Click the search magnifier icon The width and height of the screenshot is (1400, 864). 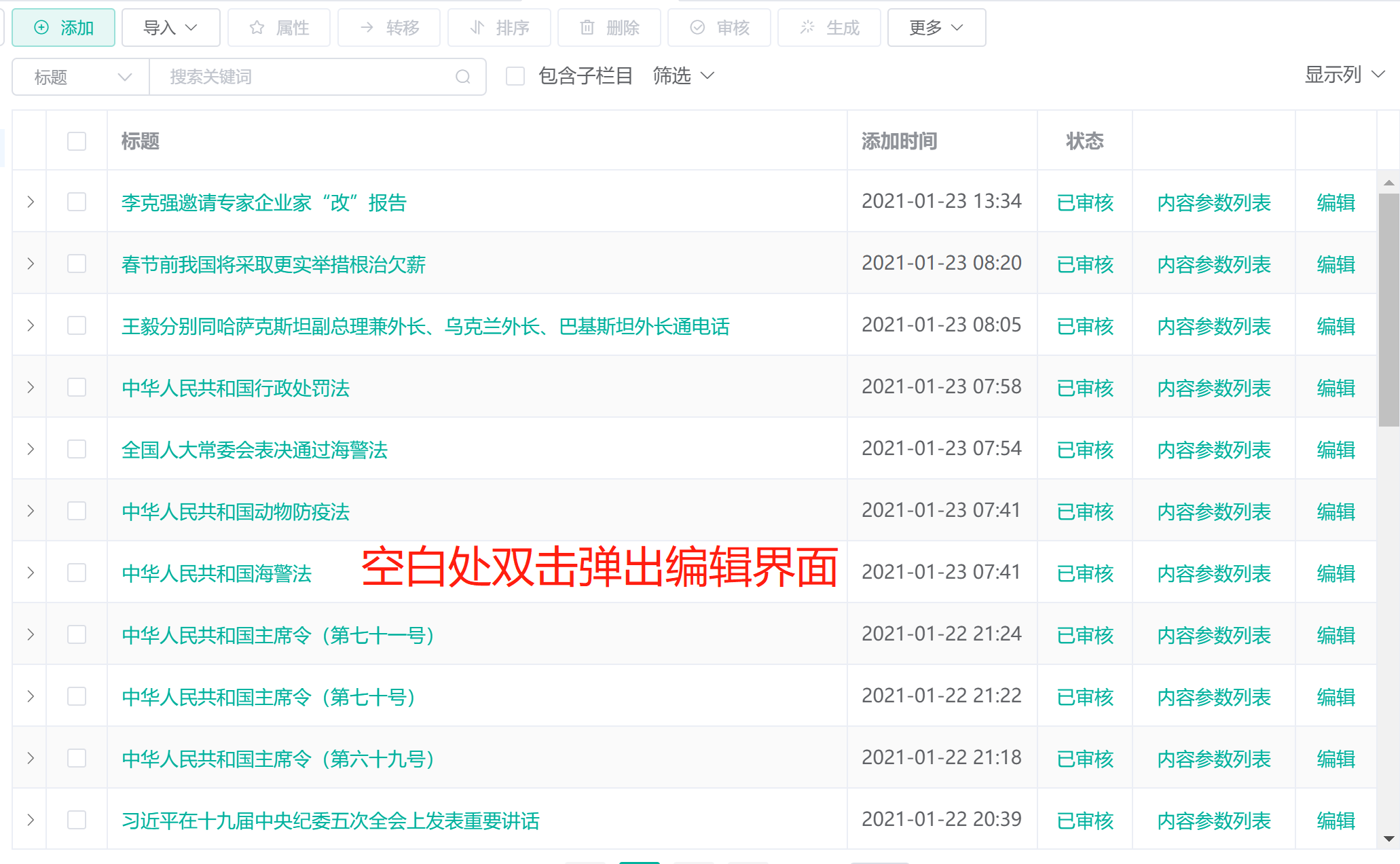(463, 77)
